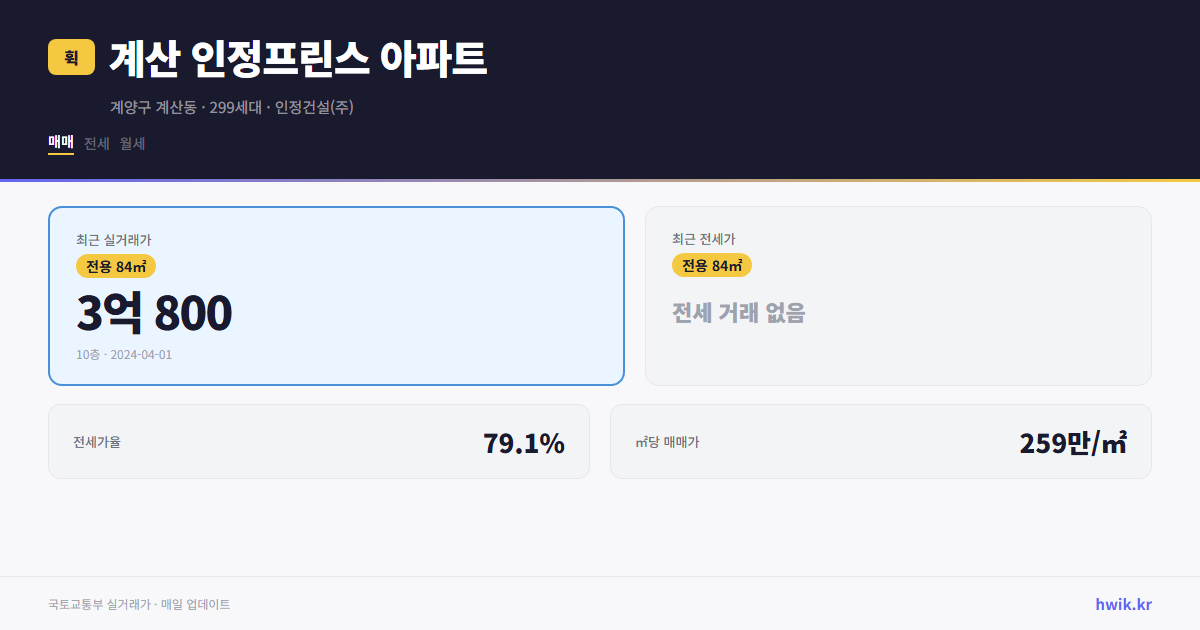Select the 전용 84㎡ badge in 전세가 card

(x=711, y=266)
